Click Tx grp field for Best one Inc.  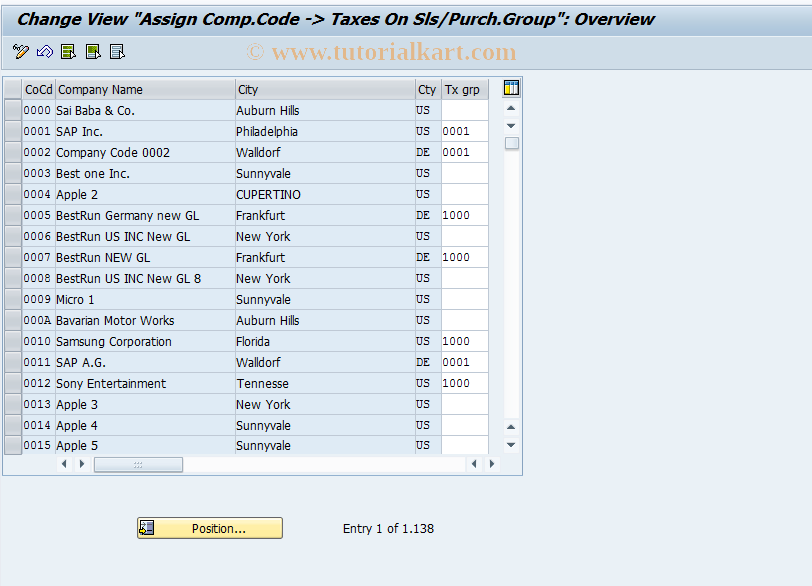(x=465, y=173)
